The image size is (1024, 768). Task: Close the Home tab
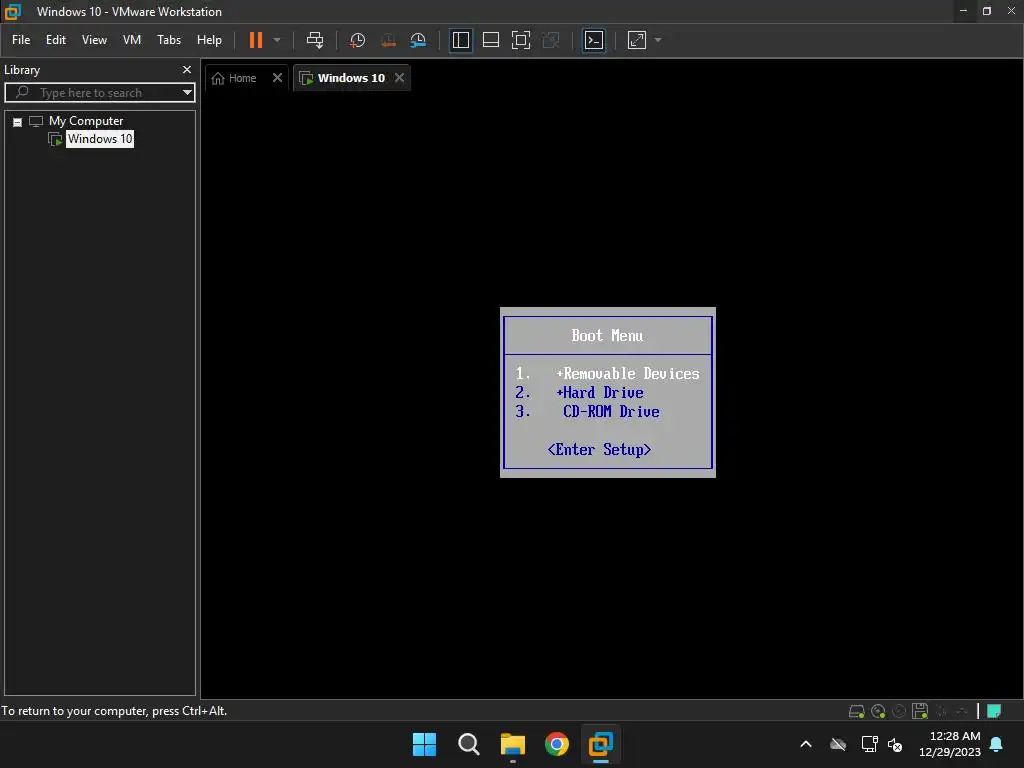278,78
